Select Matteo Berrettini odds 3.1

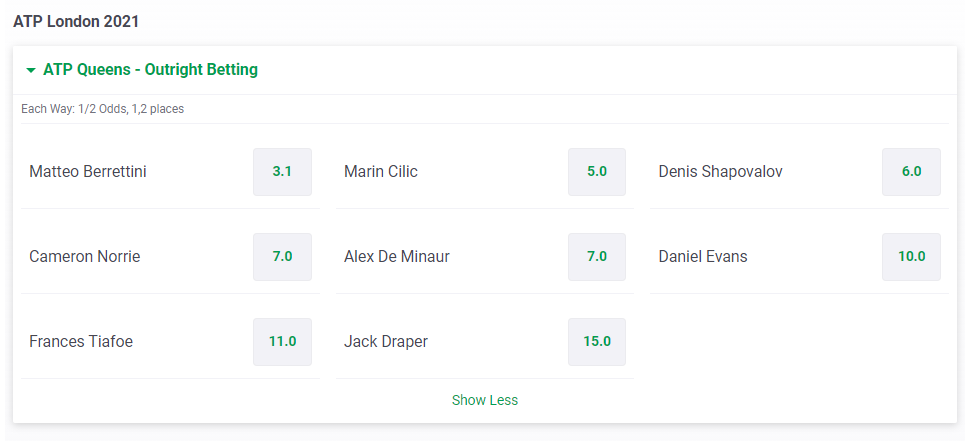coord(282,172)
